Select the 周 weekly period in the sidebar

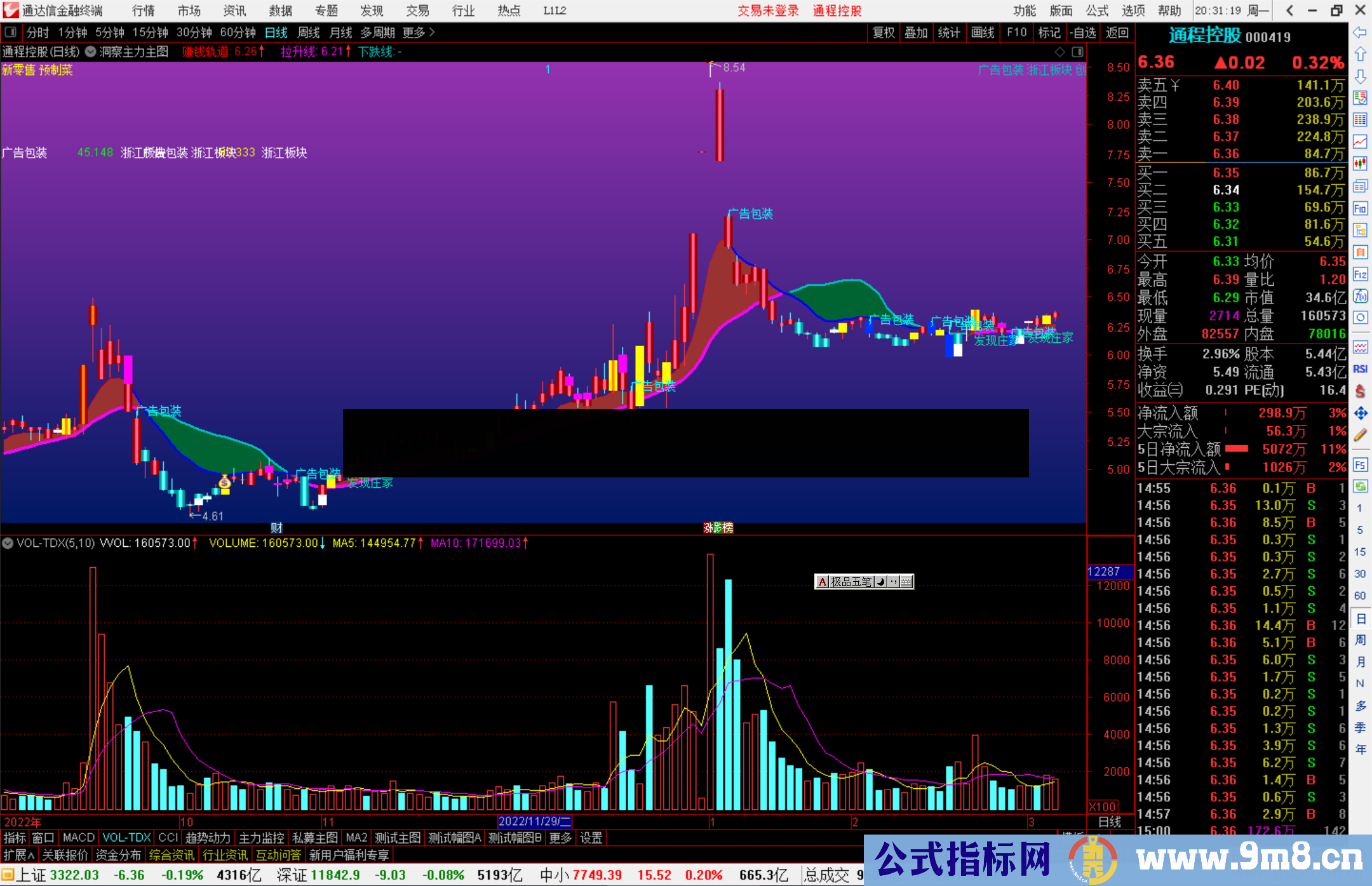tap(1360, 640)
